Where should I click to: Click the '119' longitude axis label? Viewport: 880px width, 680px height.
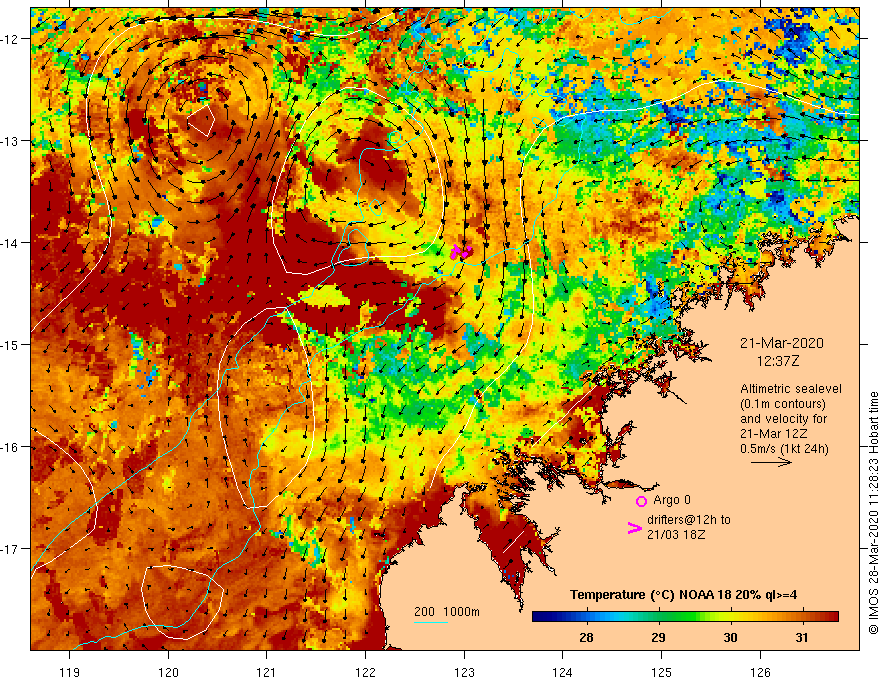70,672
